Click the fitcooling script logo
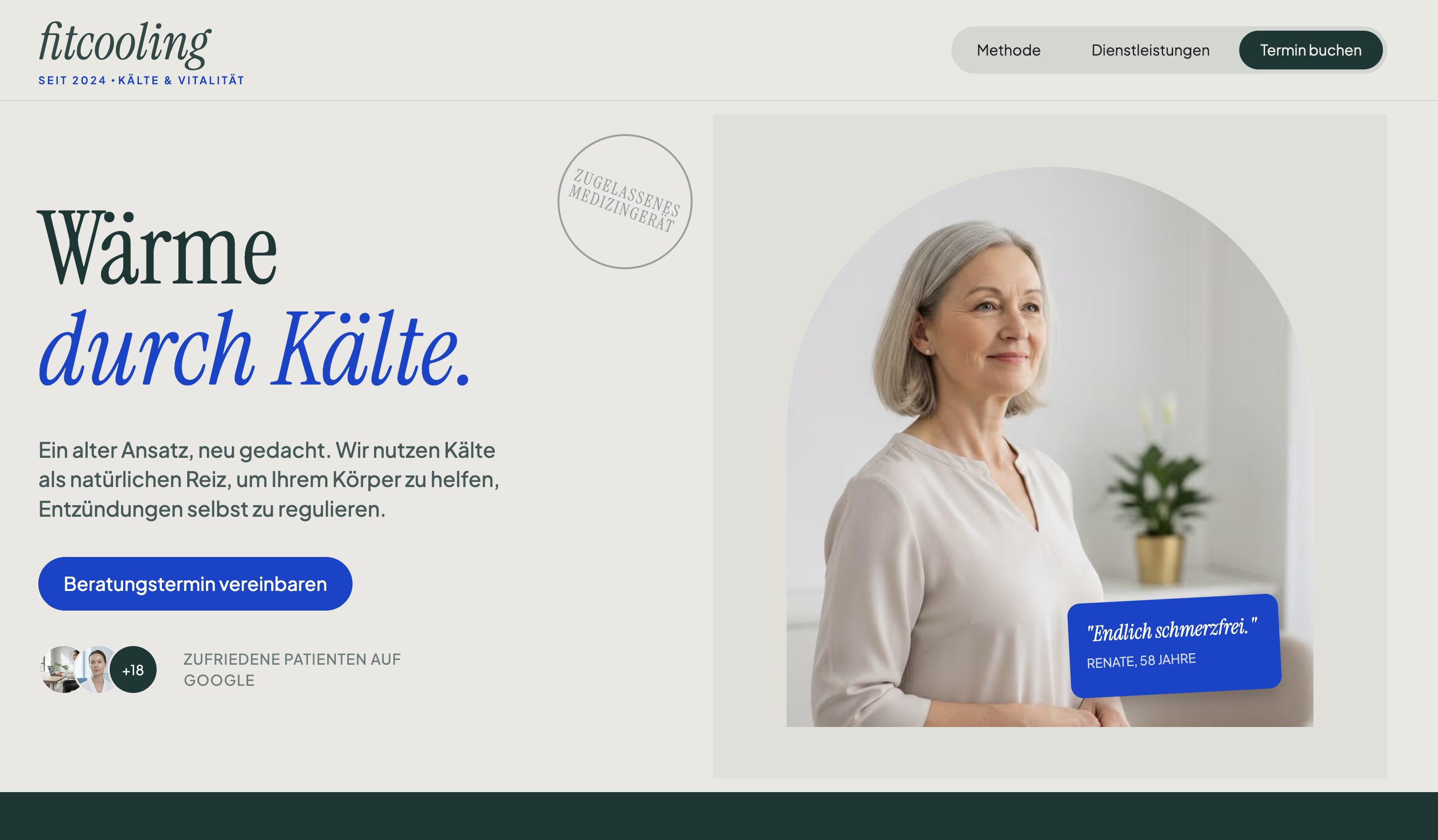 pyautogui.click(x=125, y=44)
